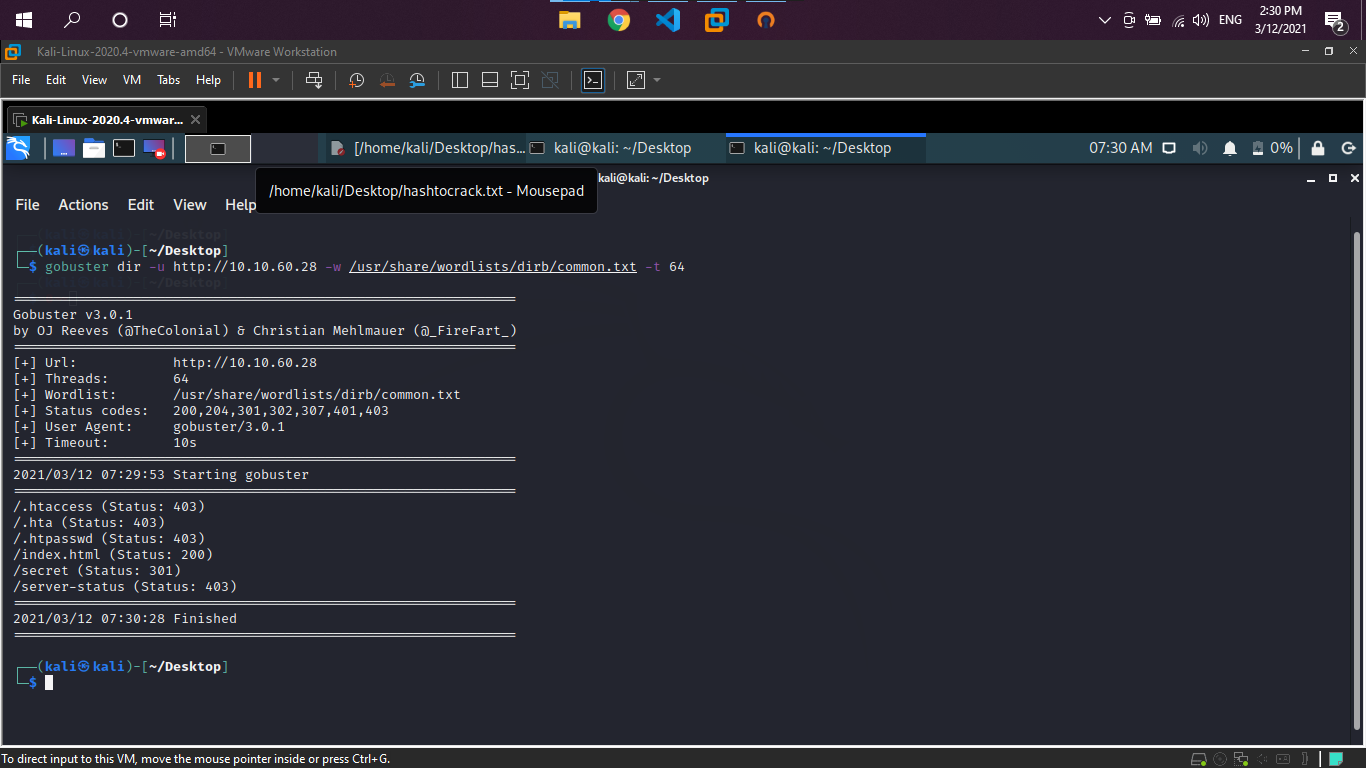Screen dimensions: 1366x768
Task: Switch to hashtocrack.txt Mousepad window in taskbar
Action: click(427, 148)
